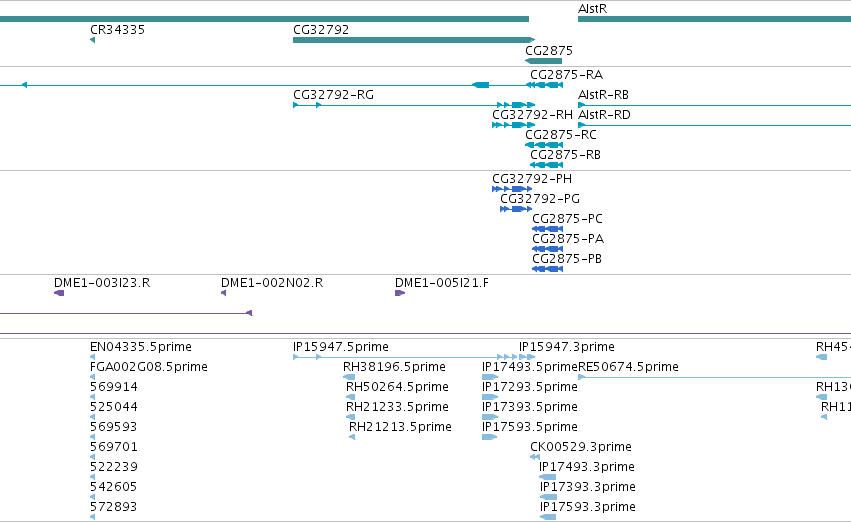Select the EN04335.5prime EST label
Screen dimensions: 851x522
point(141,347)
